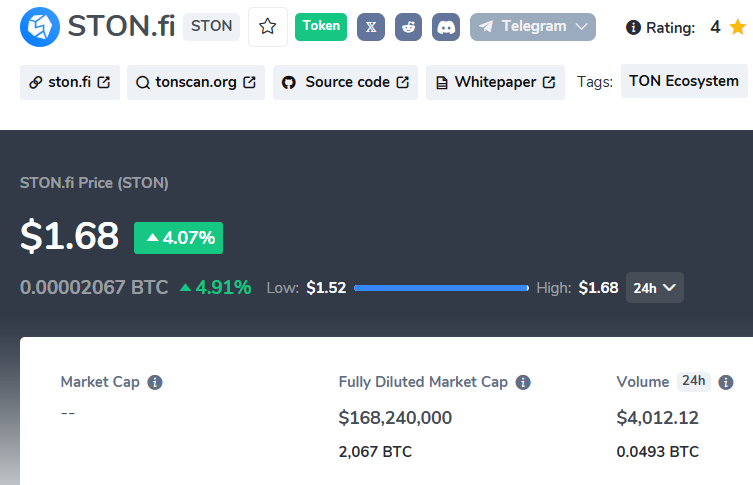Click the Low $1.52 value

(326, 288)
